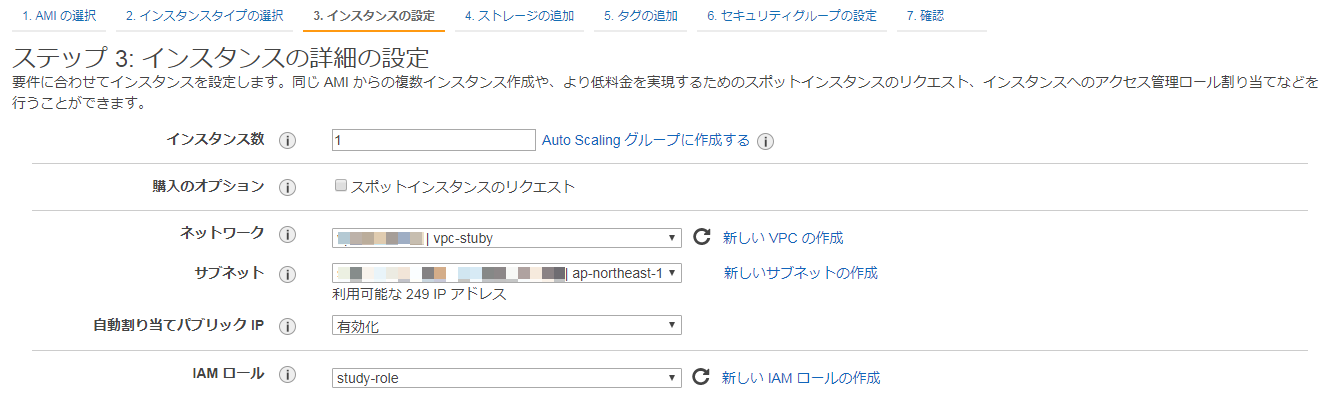
Task: Click the インスタンス数 input field
Action: (x=433, y=141)
